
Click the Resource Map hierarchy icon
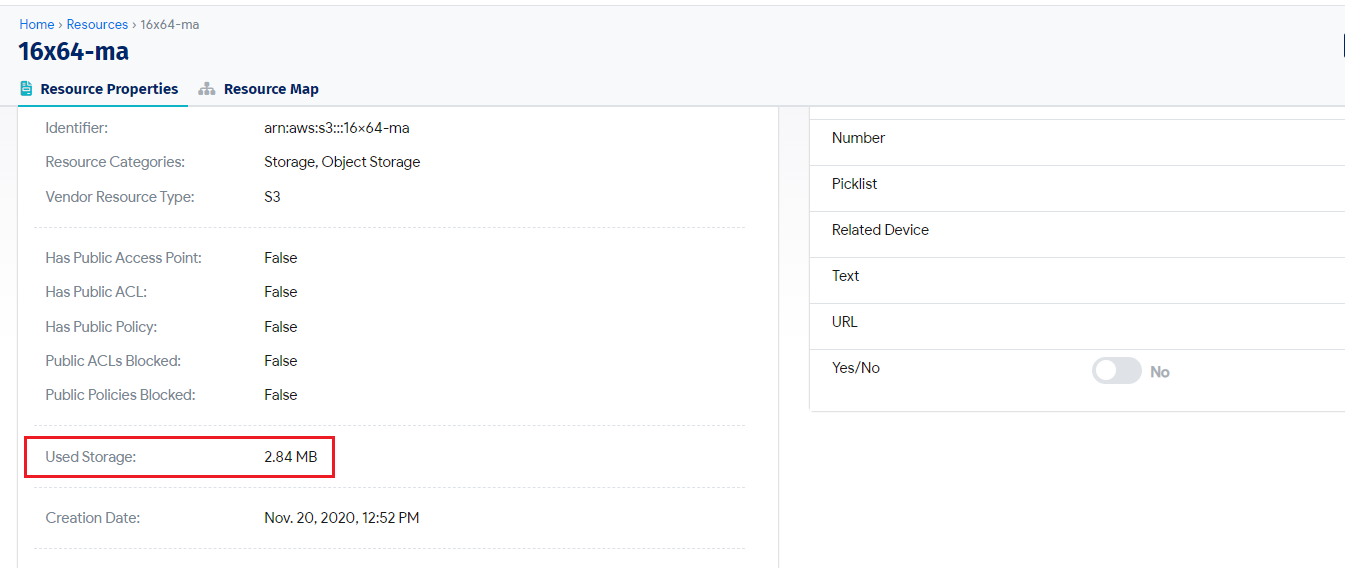207,89
